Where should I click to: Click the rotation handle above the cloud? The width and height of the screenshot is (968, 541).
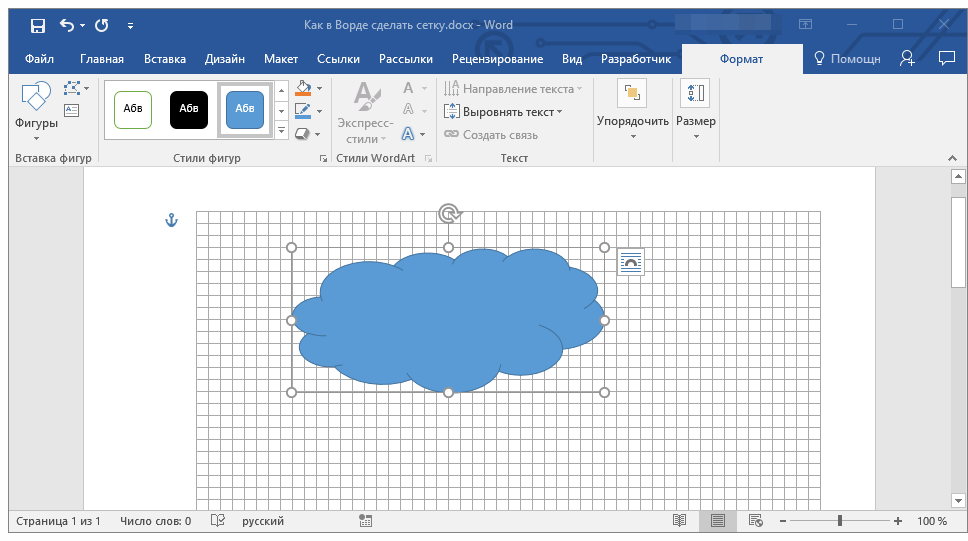click(x=449, y=213)
